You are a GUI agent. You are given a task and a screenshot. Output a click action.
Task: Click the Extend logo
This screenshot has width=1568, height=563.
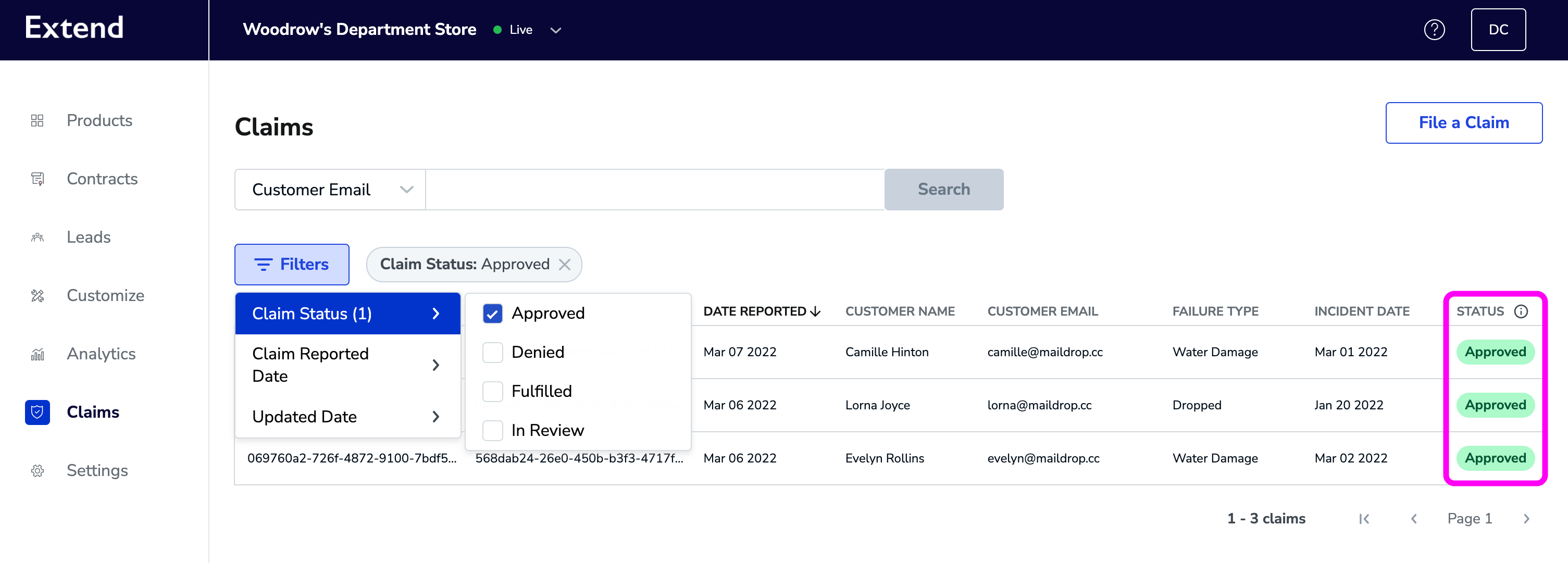point(74,28)
